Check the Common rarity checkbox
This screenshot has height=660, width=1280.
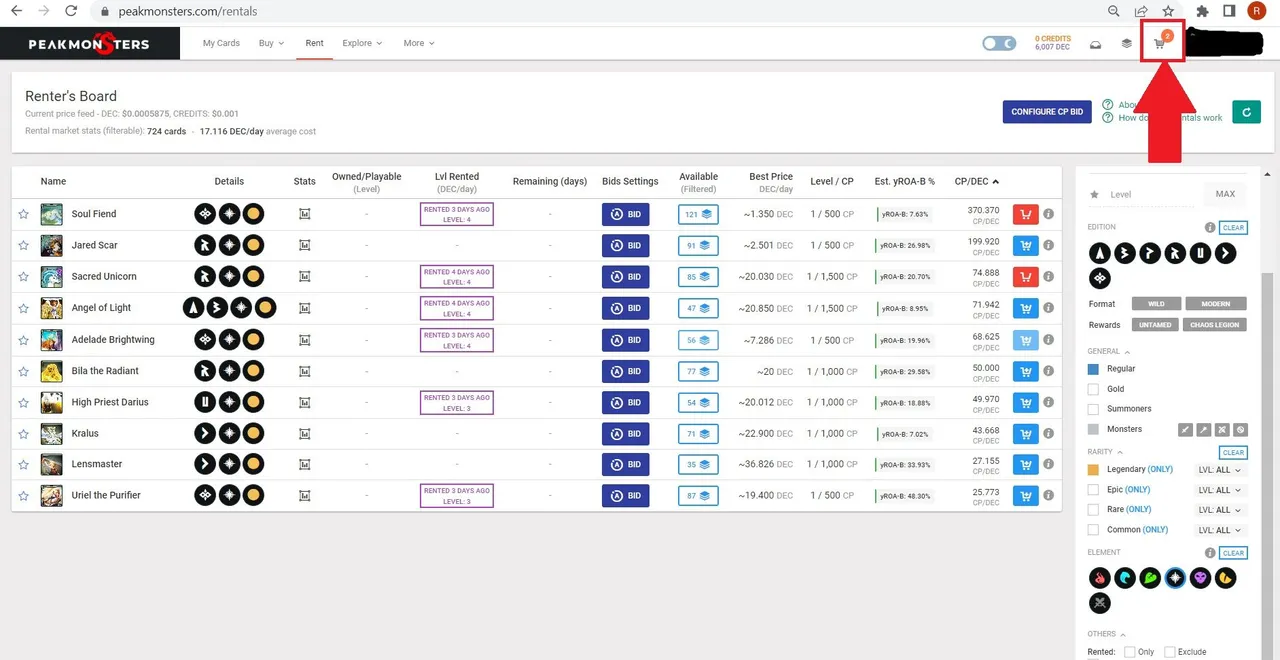1093,530
